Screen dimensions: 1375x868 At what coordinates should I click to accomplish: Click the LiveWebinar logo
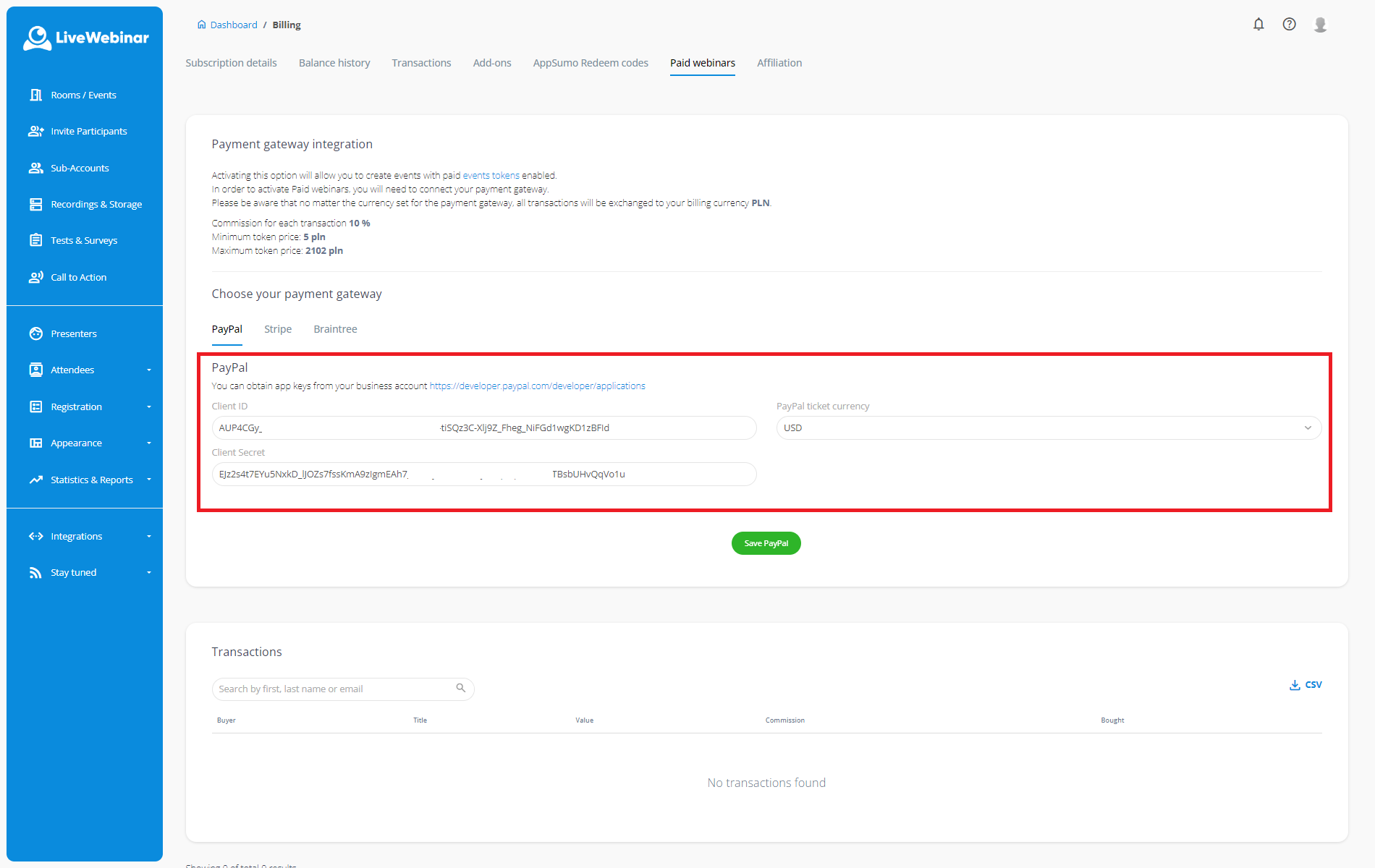[85, 38]
